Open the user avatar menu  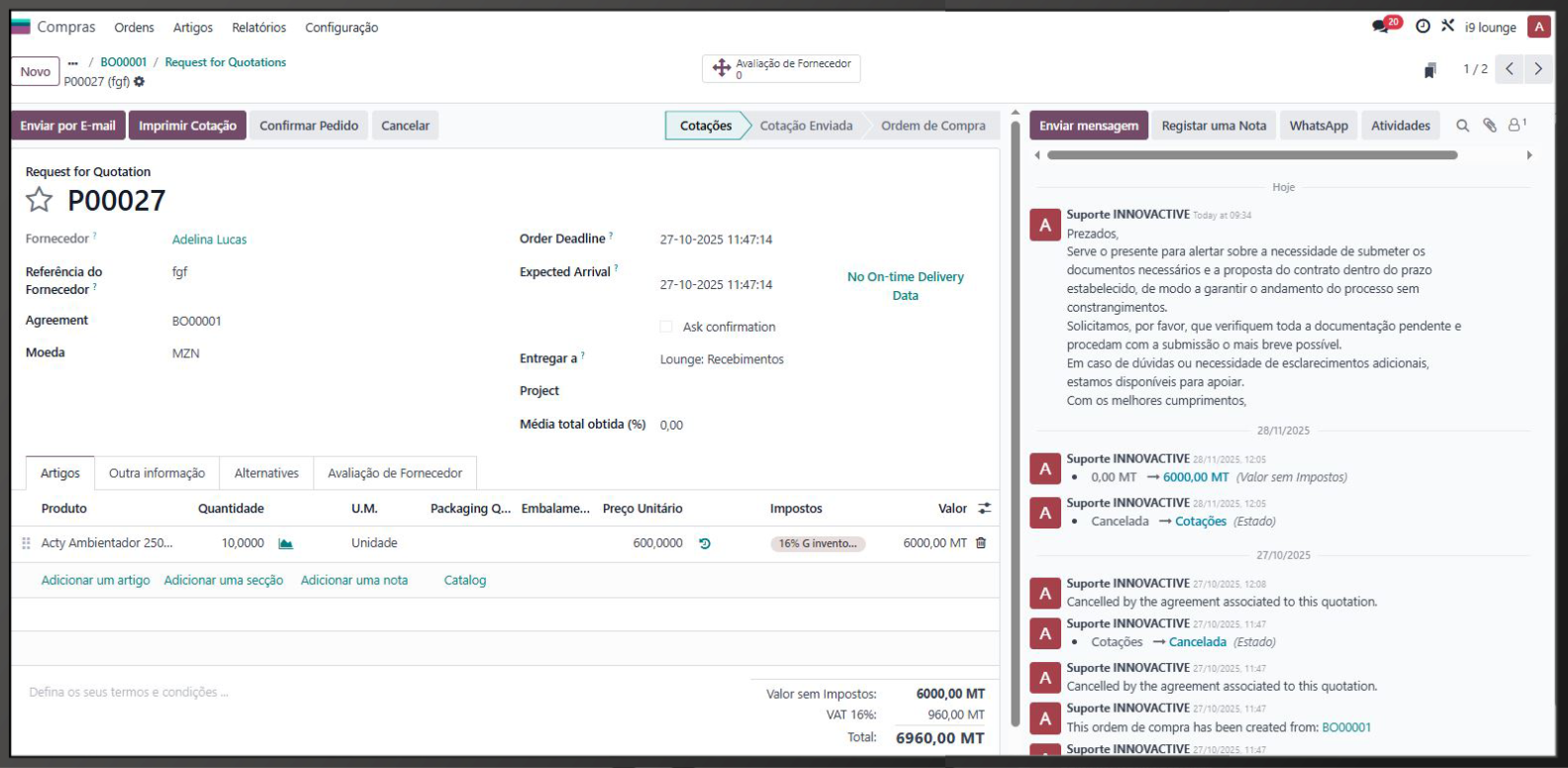[x=1538, y=27]
